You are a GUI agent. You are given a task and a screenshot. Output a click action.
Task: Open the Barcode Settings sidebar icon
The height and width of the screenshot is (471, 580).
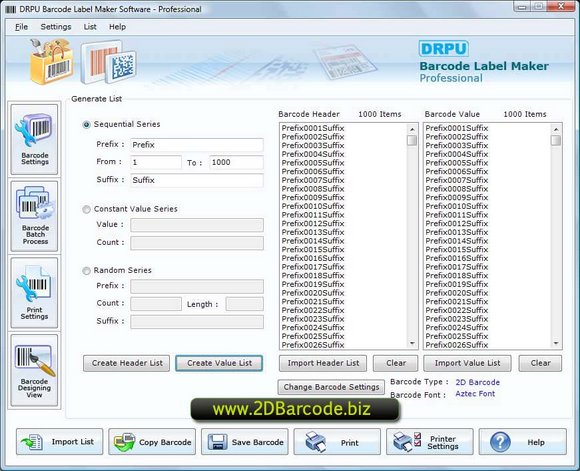(x=34, y=139)
